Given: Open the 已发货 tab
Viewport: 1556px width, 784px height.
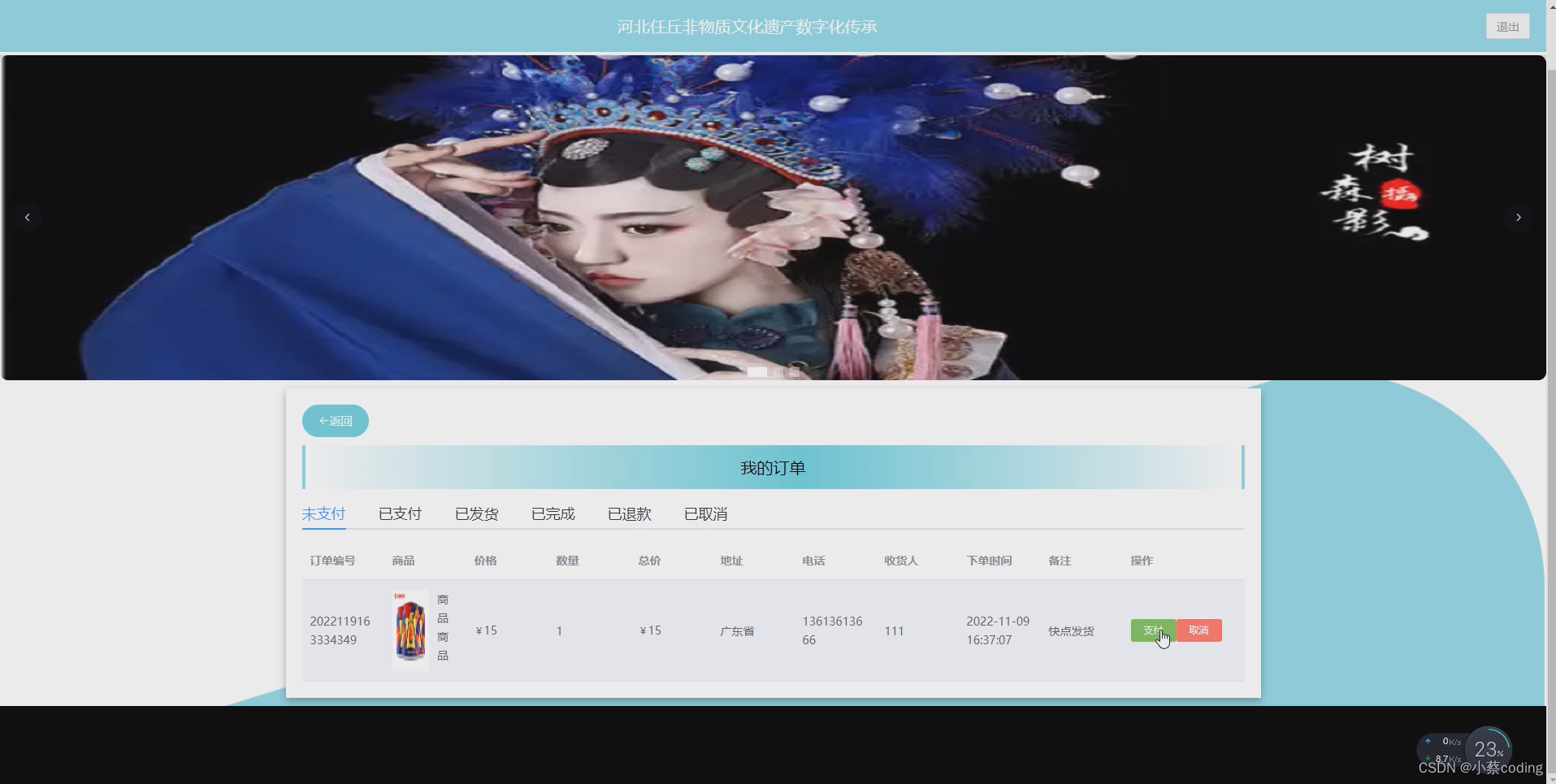Looking at the screenshot, I should 476,514.
